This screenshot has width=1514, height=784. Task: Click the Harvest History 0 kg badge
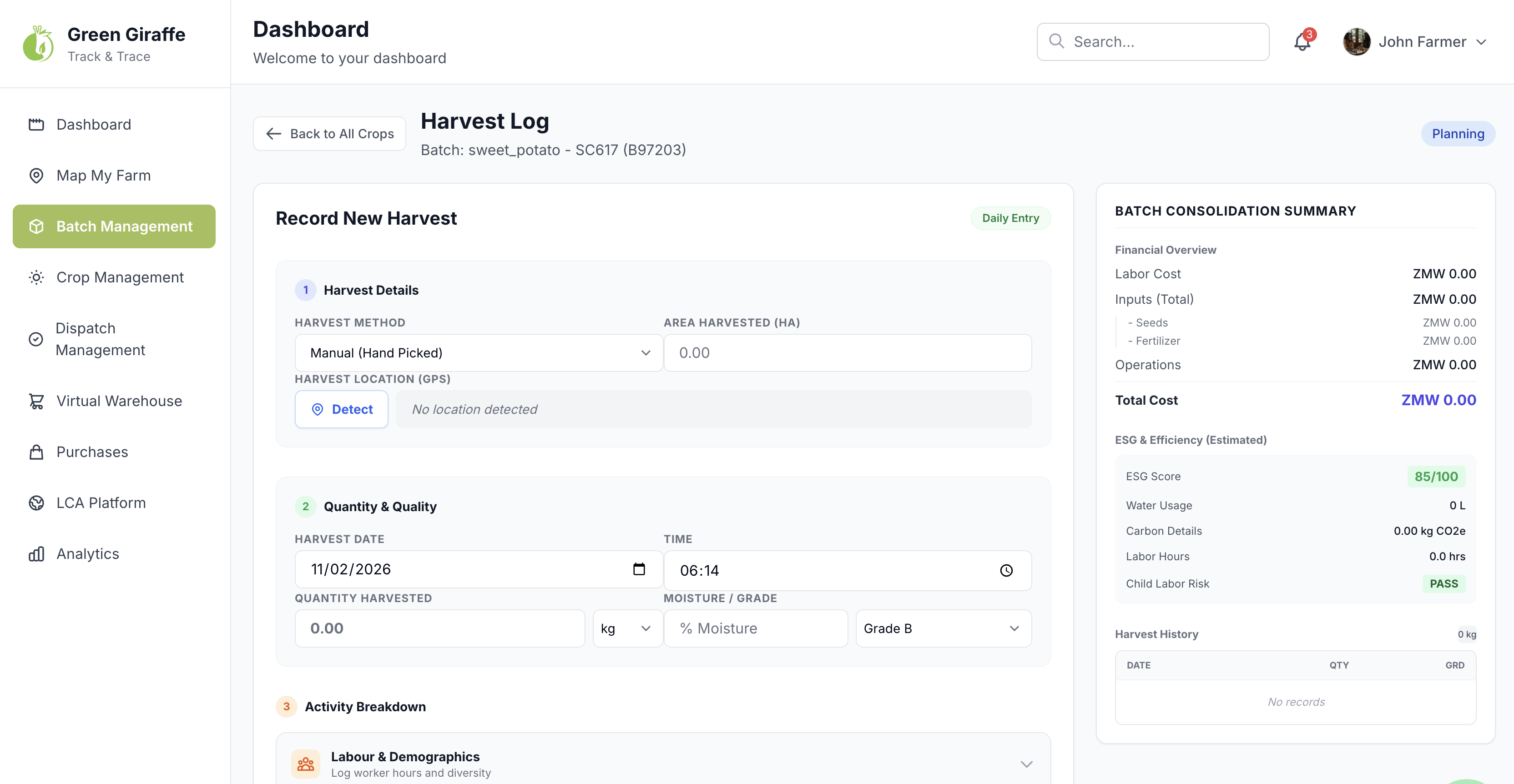coord(1466,634)
